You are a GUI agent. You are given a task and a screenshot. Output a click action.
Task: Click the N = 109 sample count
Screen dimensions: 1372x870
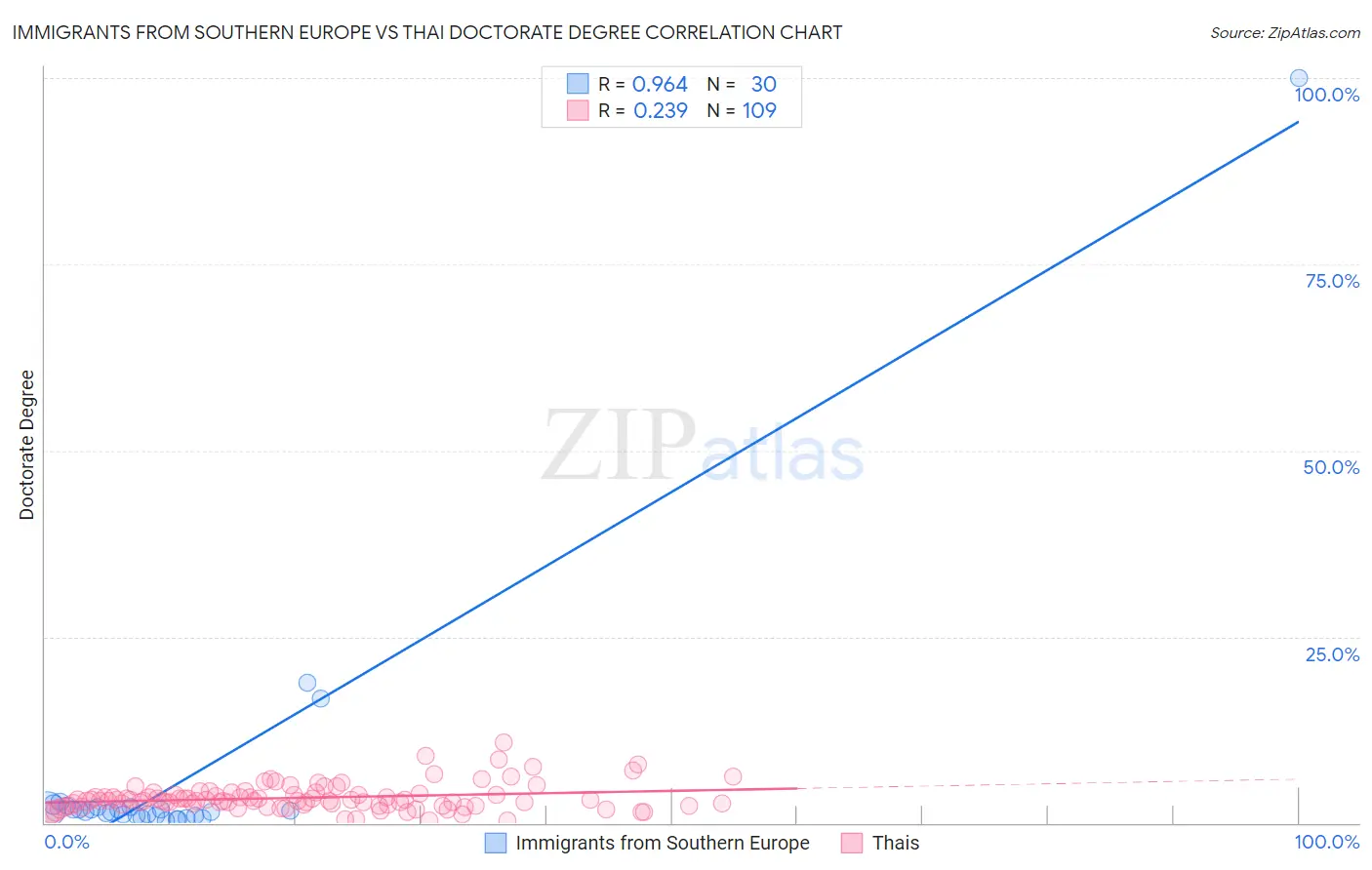(x=742, y=110)
